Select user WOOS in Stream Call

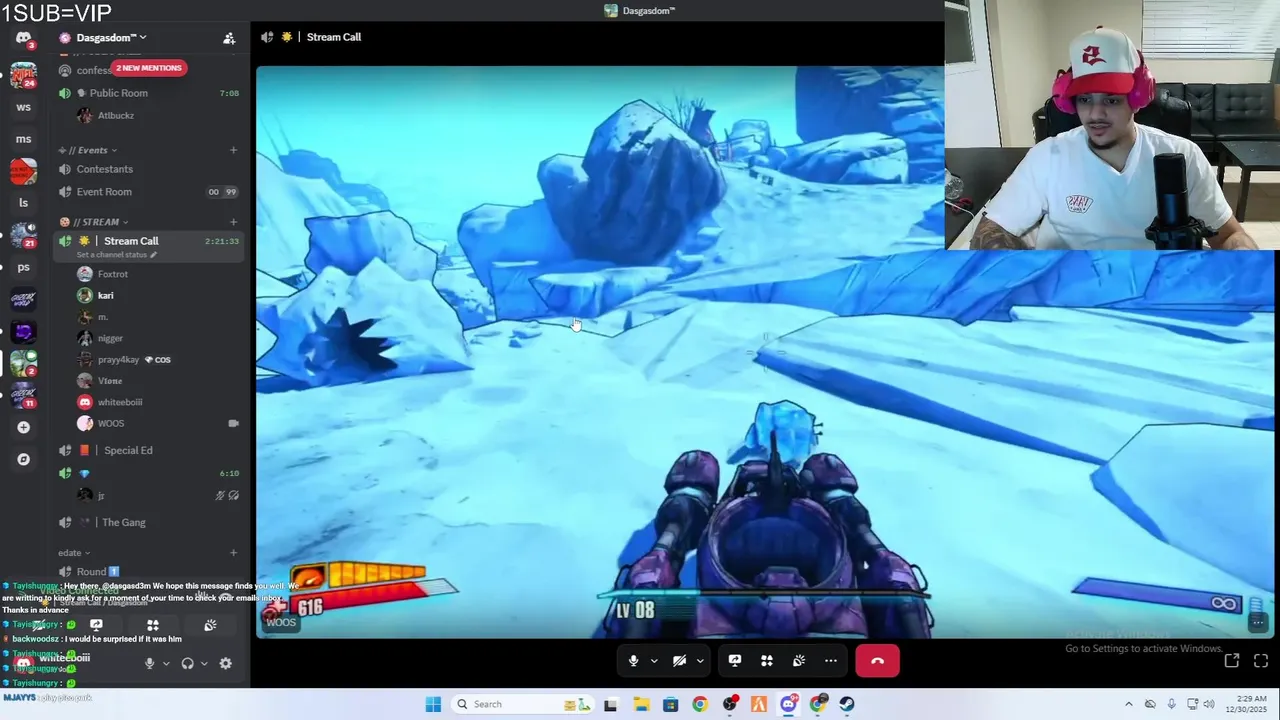tap(111, 423)
